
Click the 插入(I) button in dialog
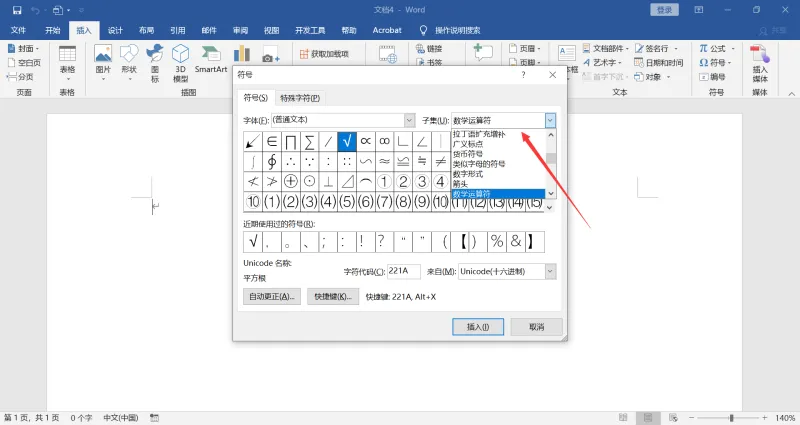(x=478, y=327)
